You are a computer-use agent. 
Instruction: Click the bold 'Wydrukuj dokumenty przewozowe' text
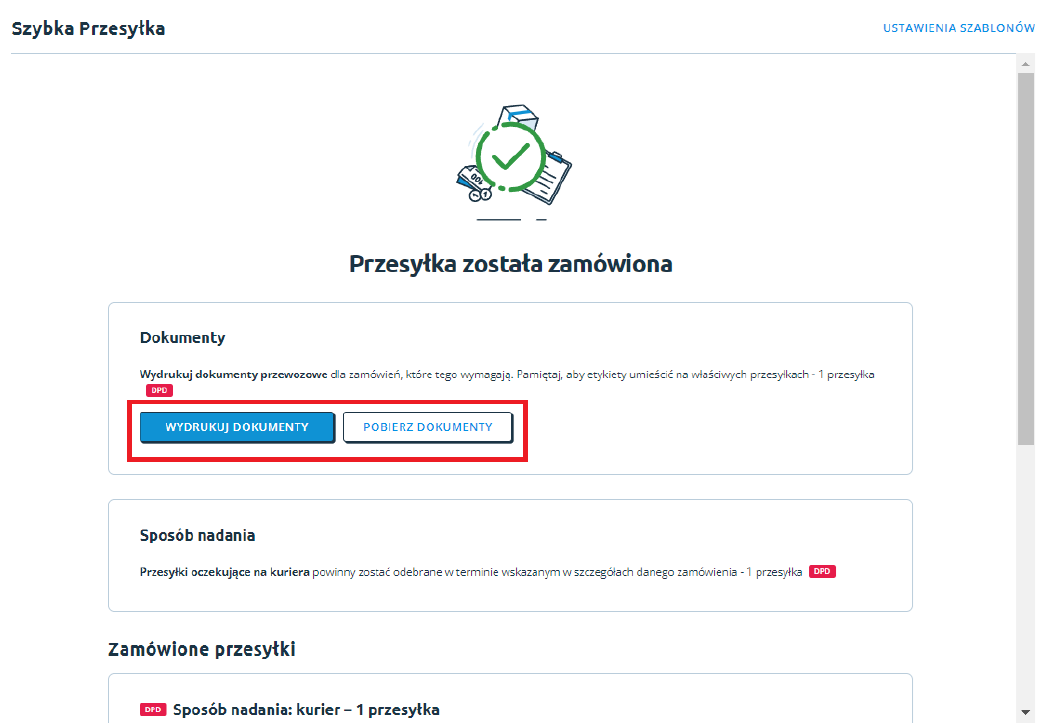click(x=233, y=374)
